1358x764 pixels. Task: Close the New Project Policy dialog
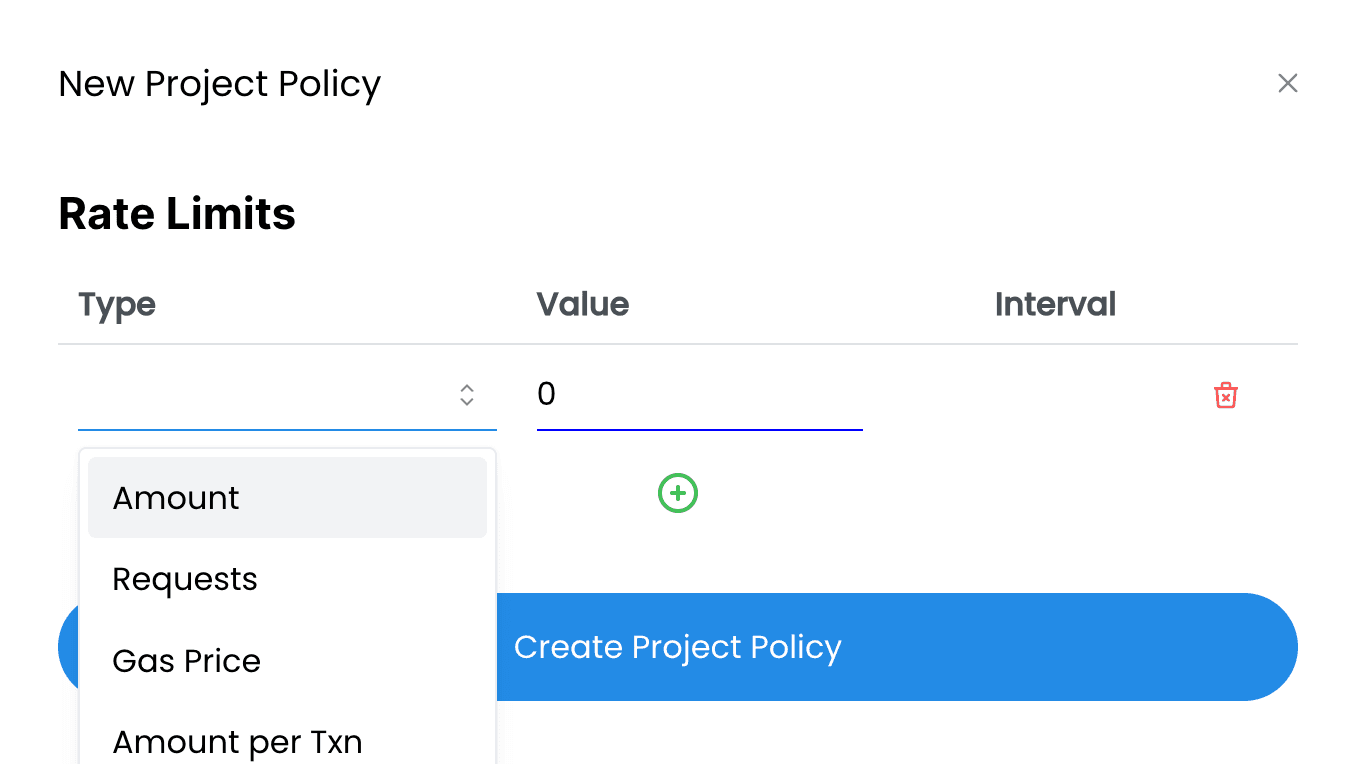pos(1287,83)
